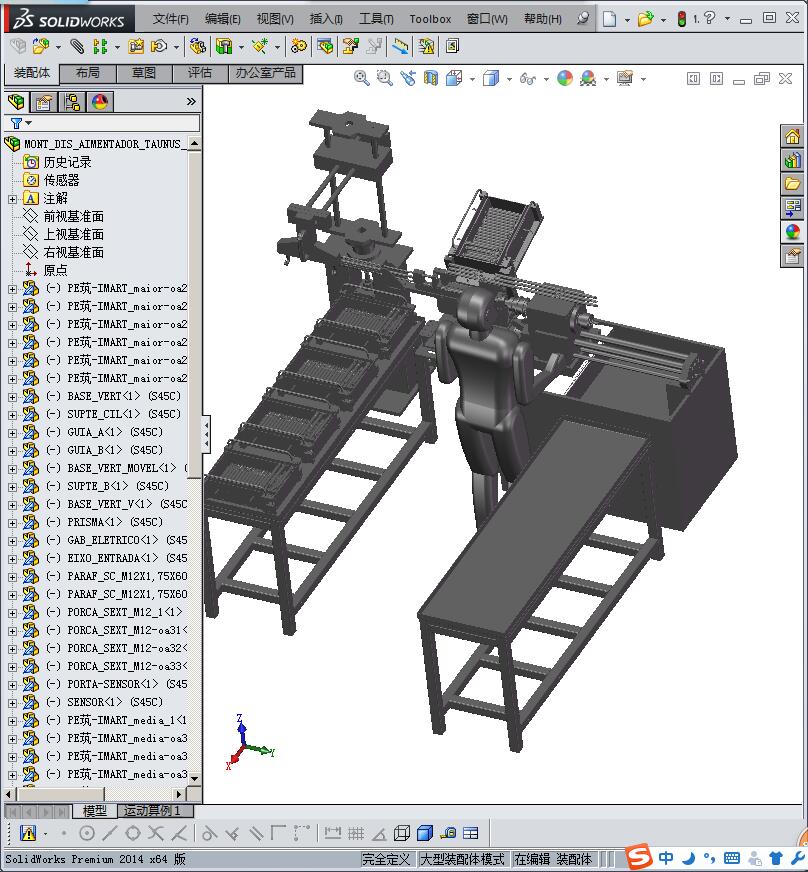Image resolution: width=808 pixels, height=872 pixels.
Task: Expand the 注解 annotations tree node
Action: pyautogui.click(x=12, y=198)
